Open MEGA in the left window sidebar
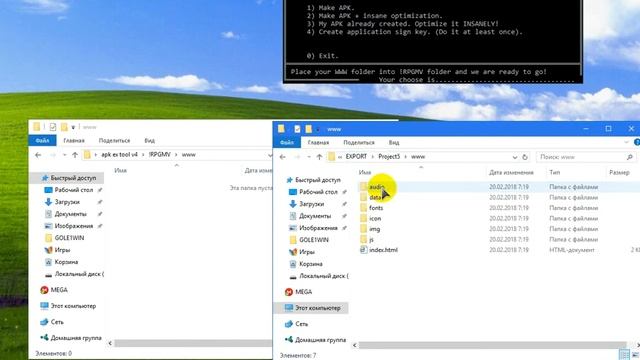Viewport: 640px width, 360px height. 54,290
